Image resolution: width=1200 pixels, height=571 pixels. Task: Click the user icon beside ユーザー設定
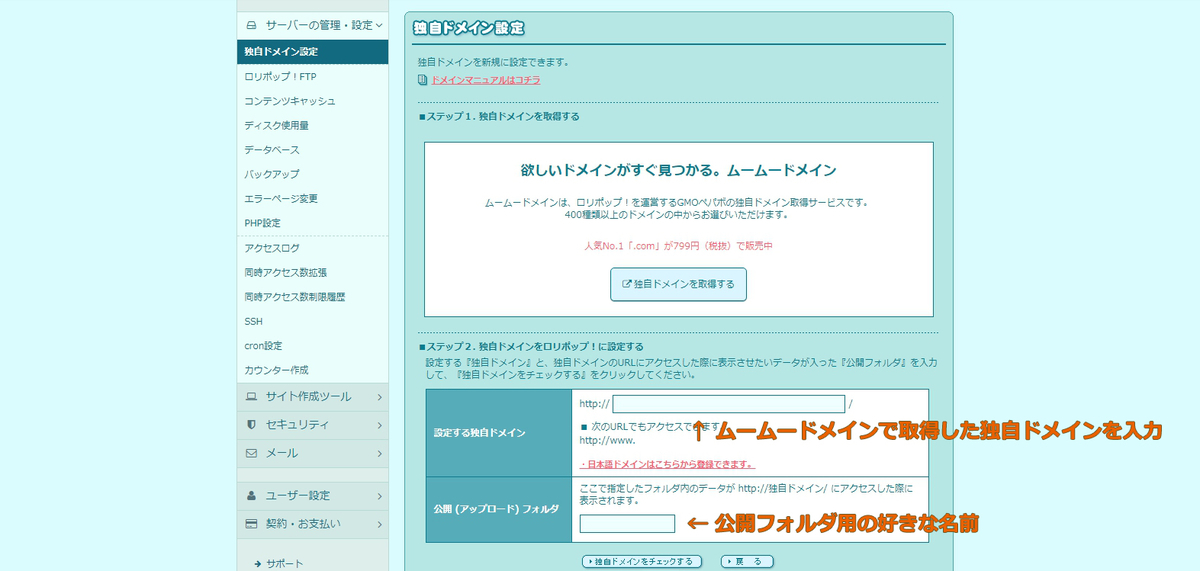point(251,495)
